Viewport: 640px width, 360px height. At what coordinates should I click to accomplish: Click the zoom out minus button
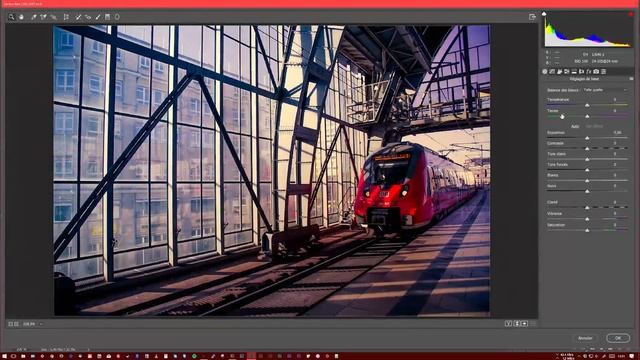11,324
